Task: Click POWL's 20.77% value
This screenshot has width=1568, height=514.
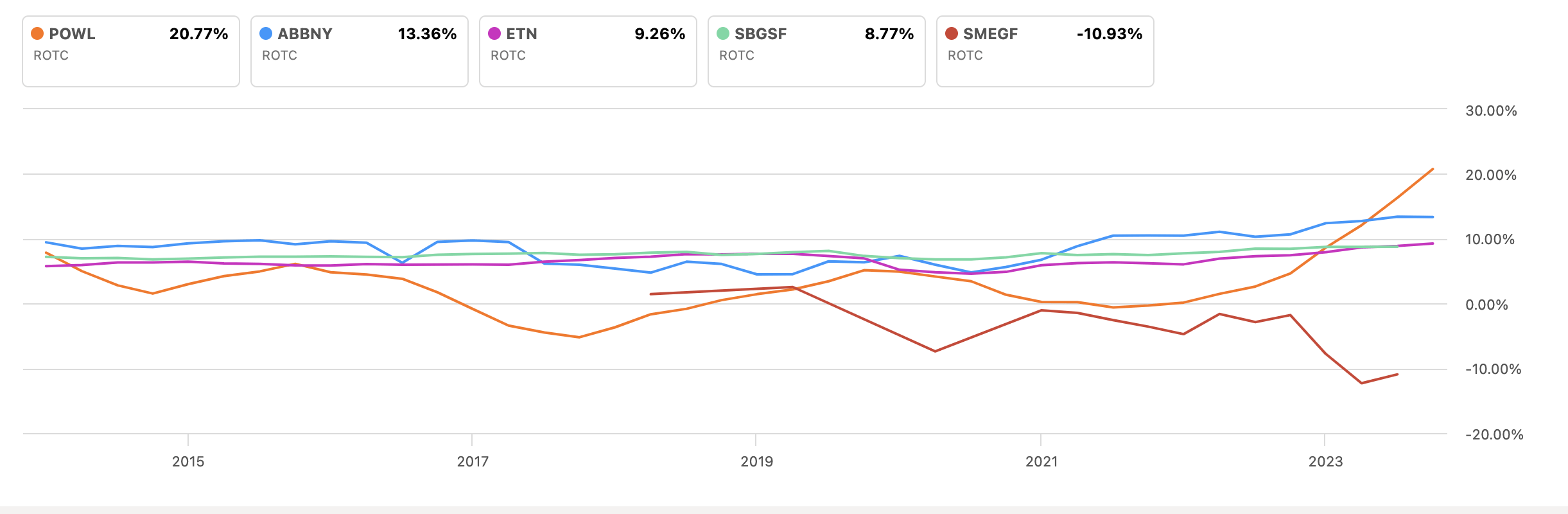Action: point(198,34)
